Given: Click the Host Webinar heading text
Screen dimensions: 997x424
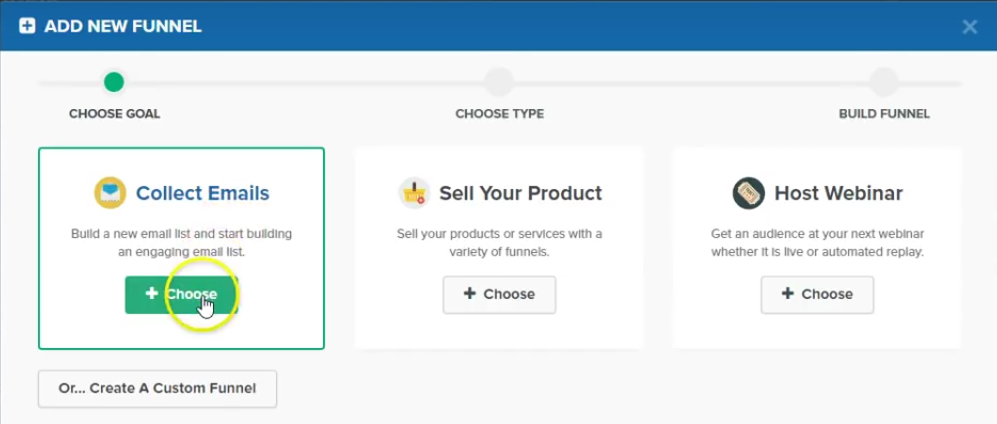Looking at the screenshot, I should pos(839,193).
